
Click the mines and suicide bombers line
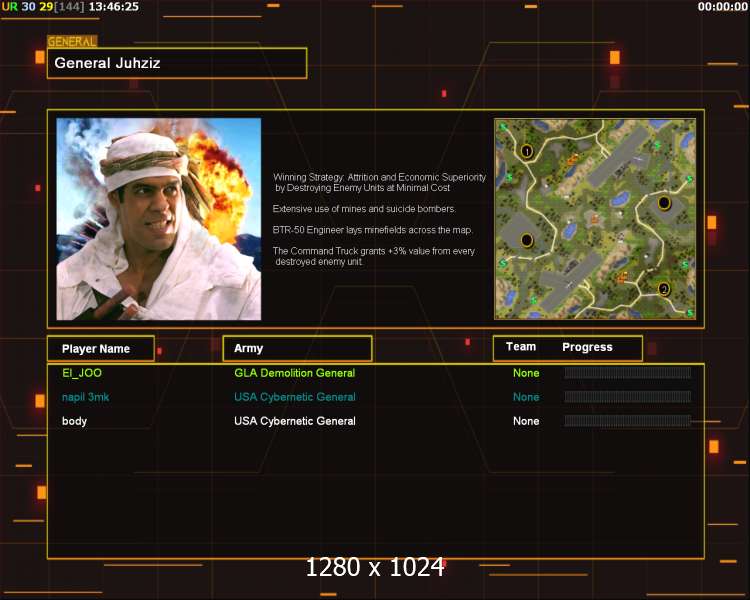point(364,209)
